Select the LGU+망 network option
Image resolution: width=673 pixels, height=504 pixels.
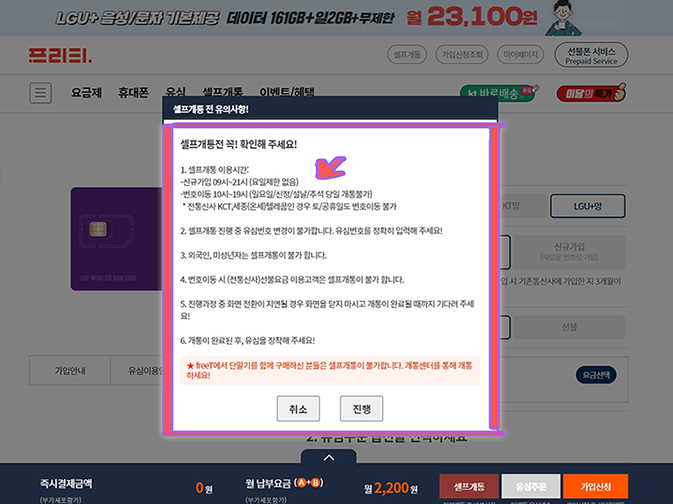click(588, 206)
